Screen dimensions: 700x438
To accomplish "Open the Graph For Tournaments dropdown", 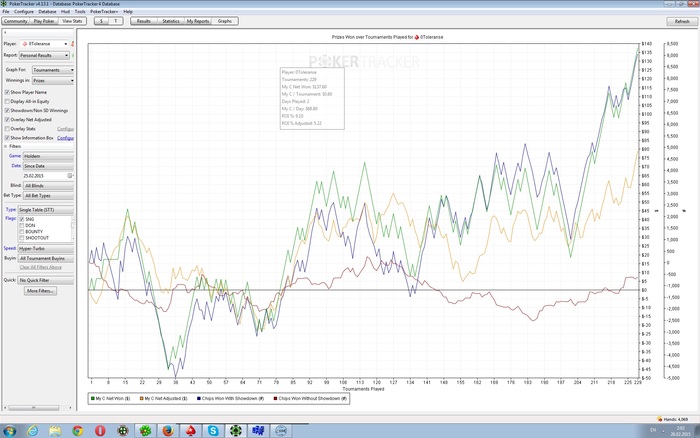I will [x=53, y=70].
